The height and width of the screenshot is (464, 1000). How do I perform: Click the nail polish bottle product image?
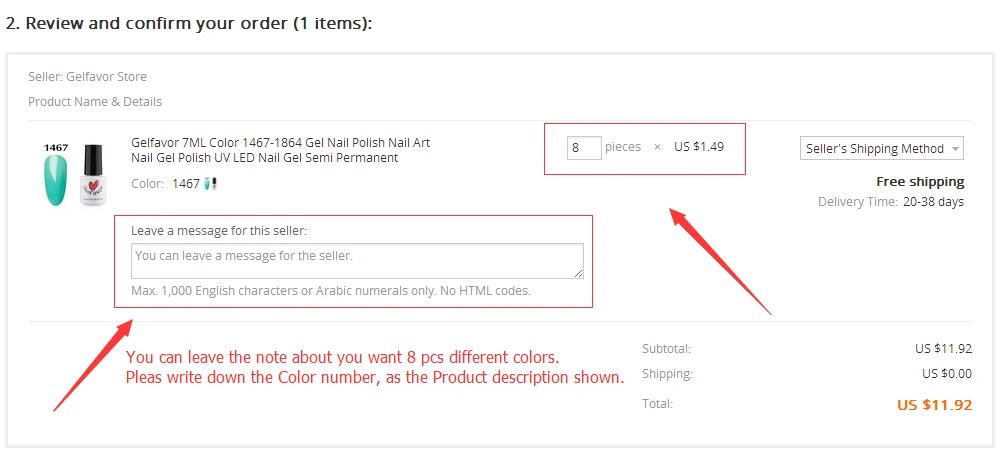[x=93, y=175]
